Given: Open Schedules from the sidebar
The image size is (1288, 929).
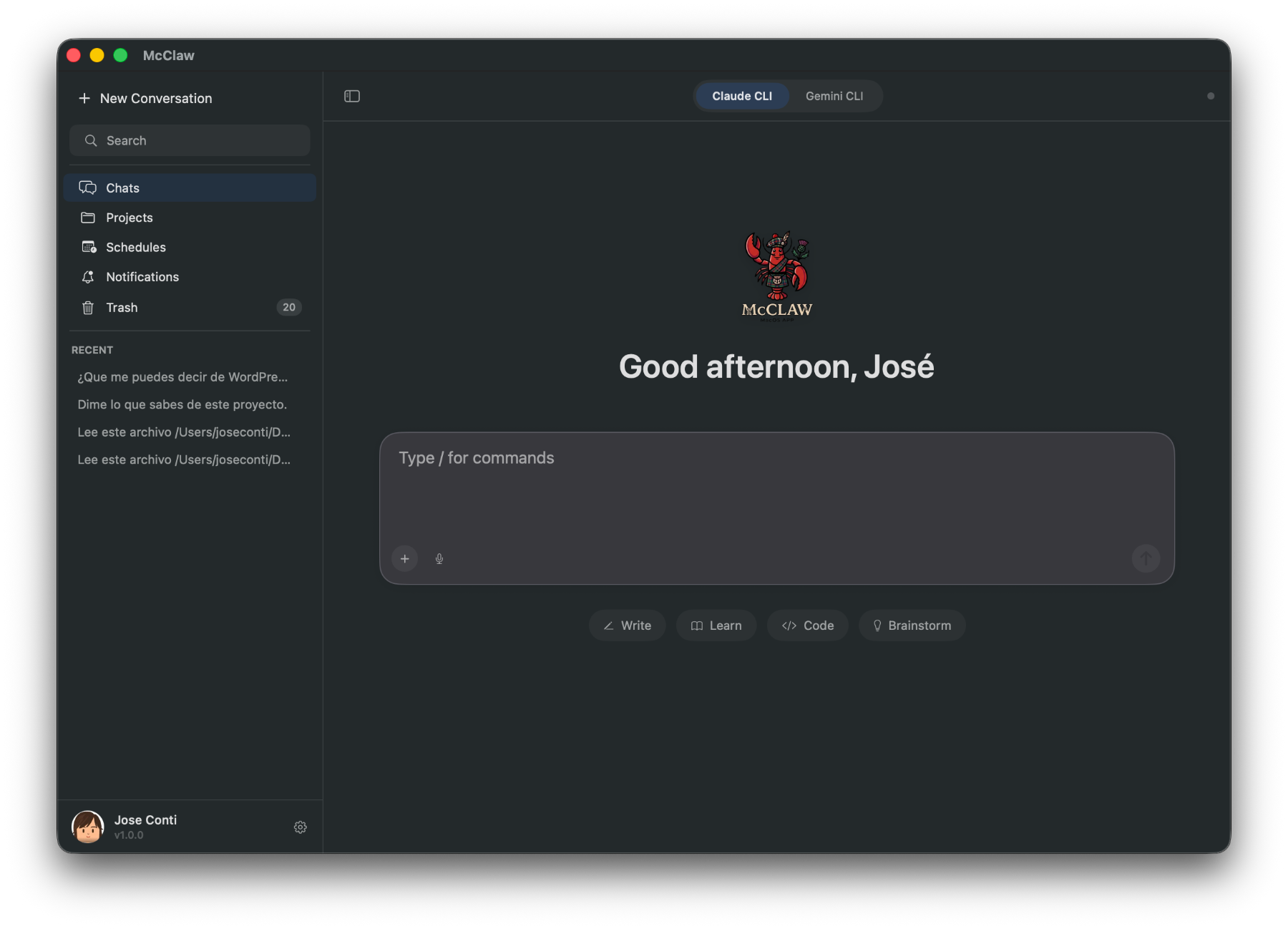Looking at the screenshot, I should pyautogui.click(x=136, y=247).
